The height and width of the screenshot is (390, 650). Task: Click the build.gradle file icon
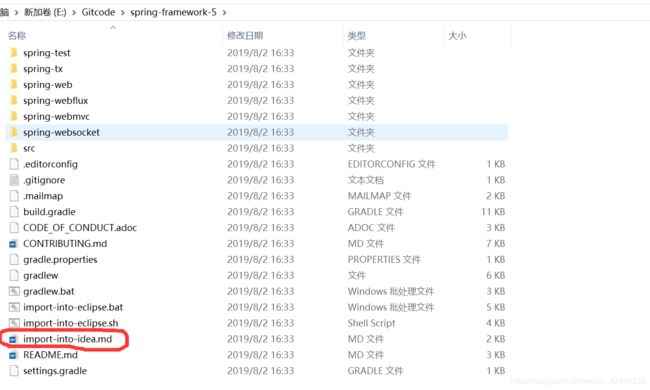coord(14,212)
